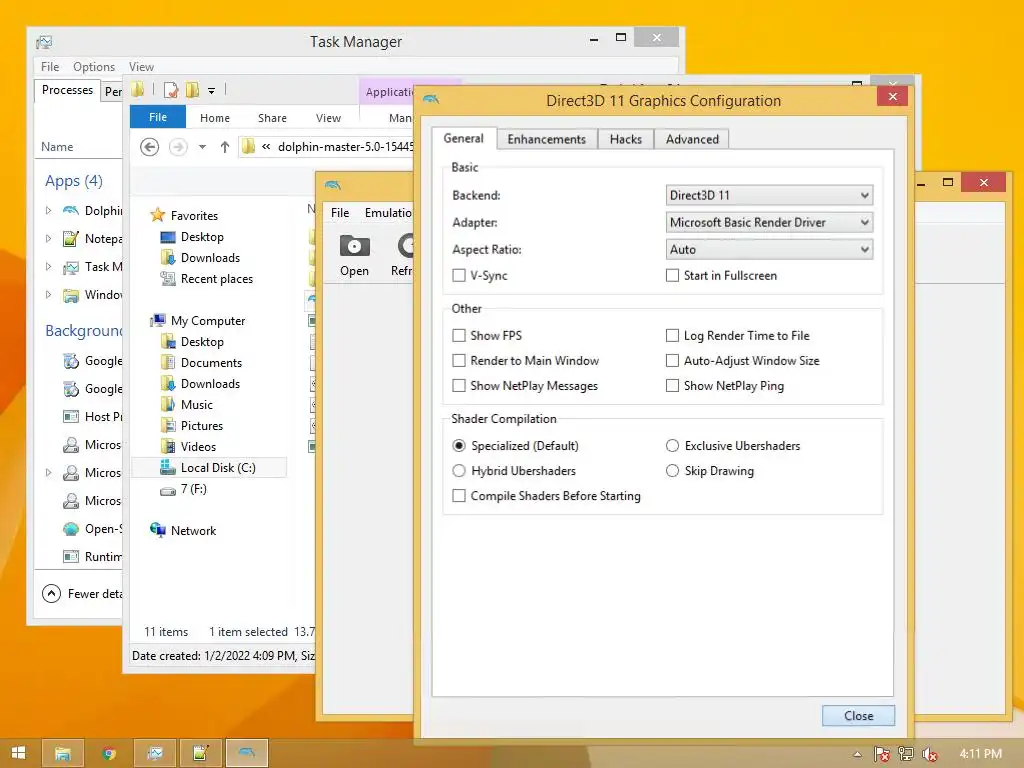Screen dimensions: 1024x768
Task: Open the General tab
Action: (x=464, y=138)
